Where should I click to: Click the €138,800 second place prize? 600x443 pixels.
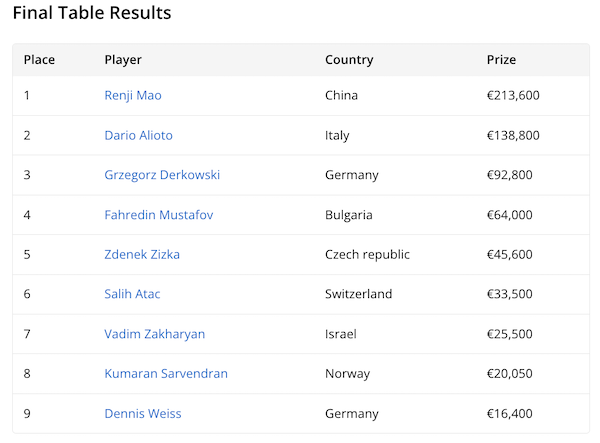pos(513,135)
